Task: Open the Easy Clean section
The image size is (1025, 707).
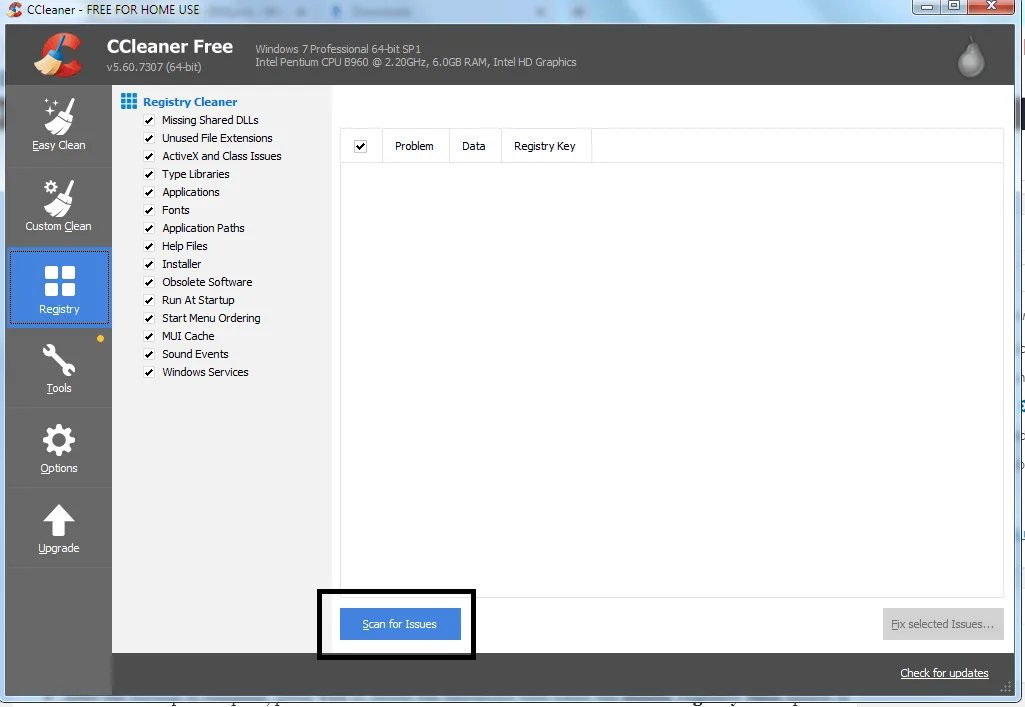Action: [59, 126]
